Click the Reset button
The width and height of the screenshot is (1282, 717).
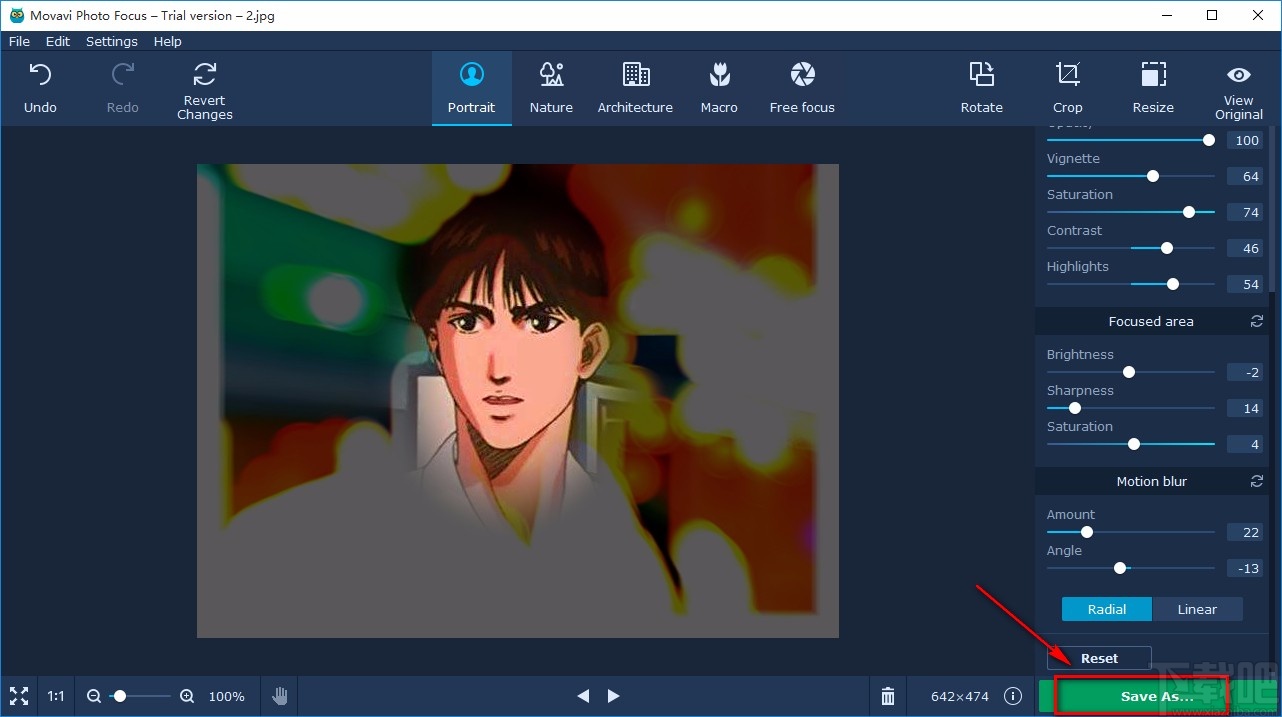(1099, 658)
